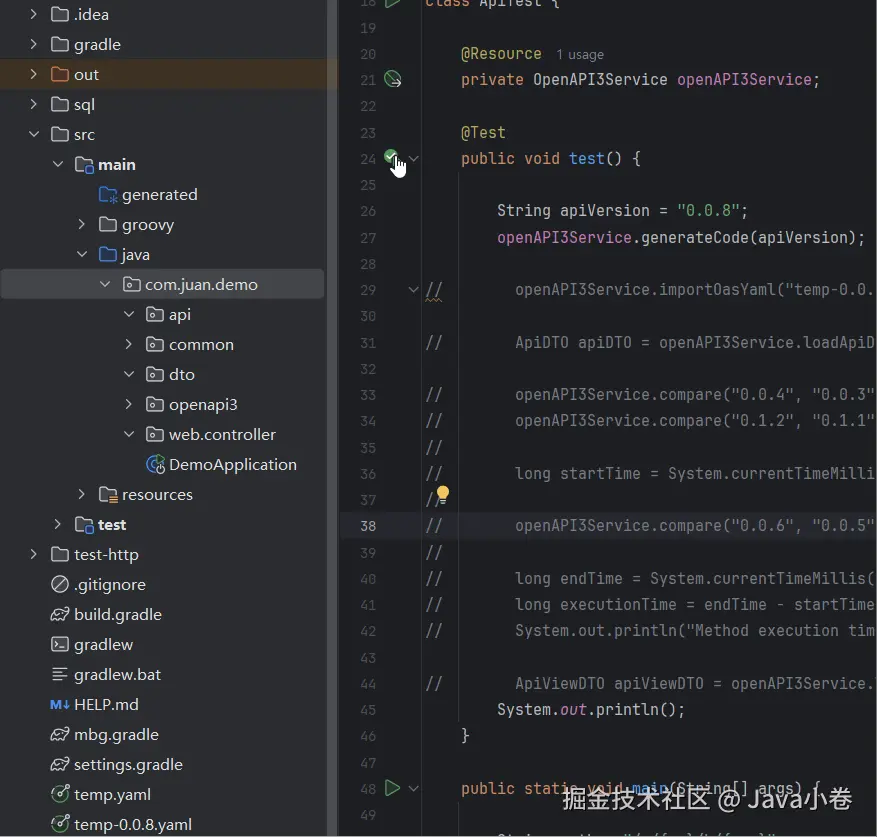Expand the common package arrow

click(x=129, y=344)
